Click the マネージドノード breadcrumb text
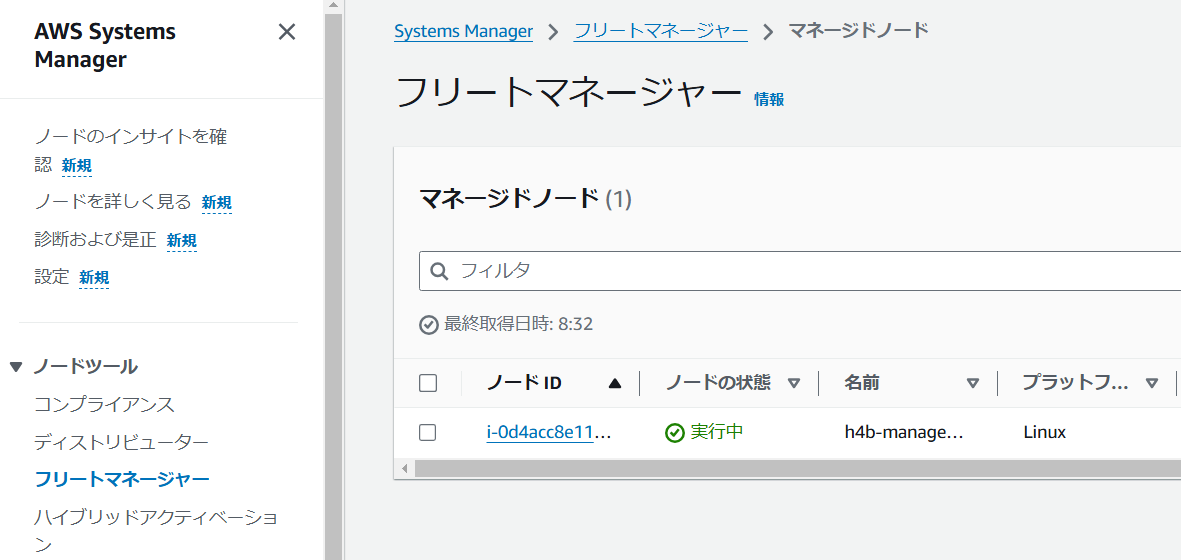The image size is (1181, 560). (858, 31)
